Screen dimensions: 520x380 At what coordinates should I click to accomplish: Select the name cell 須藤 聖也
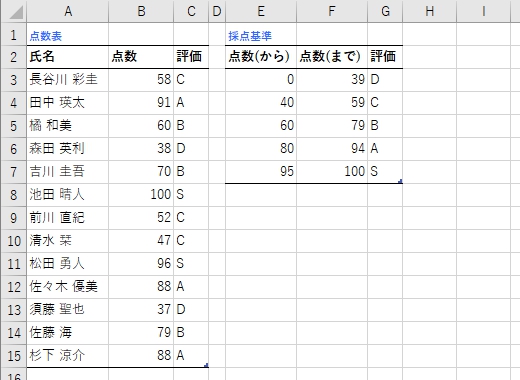[68, 310]
